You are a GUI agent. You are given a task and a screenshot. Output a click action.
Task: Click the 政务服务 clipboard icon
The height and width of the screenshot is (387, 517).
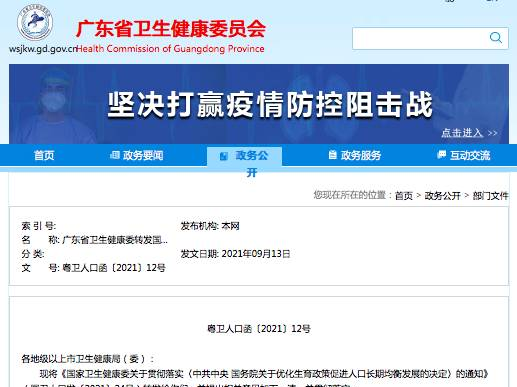(332, 155)
